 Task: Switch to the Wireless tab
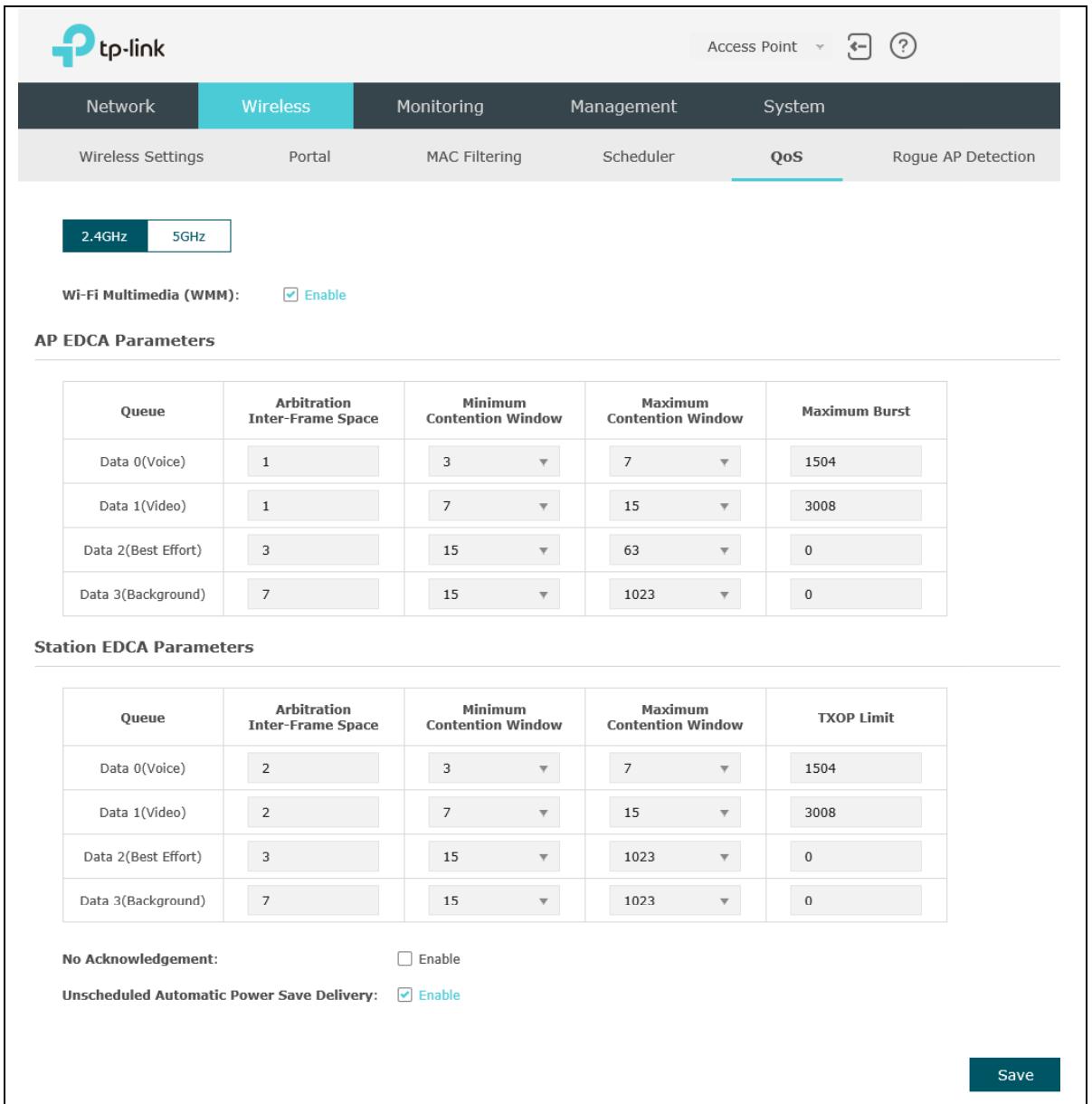tap(276, 106)
